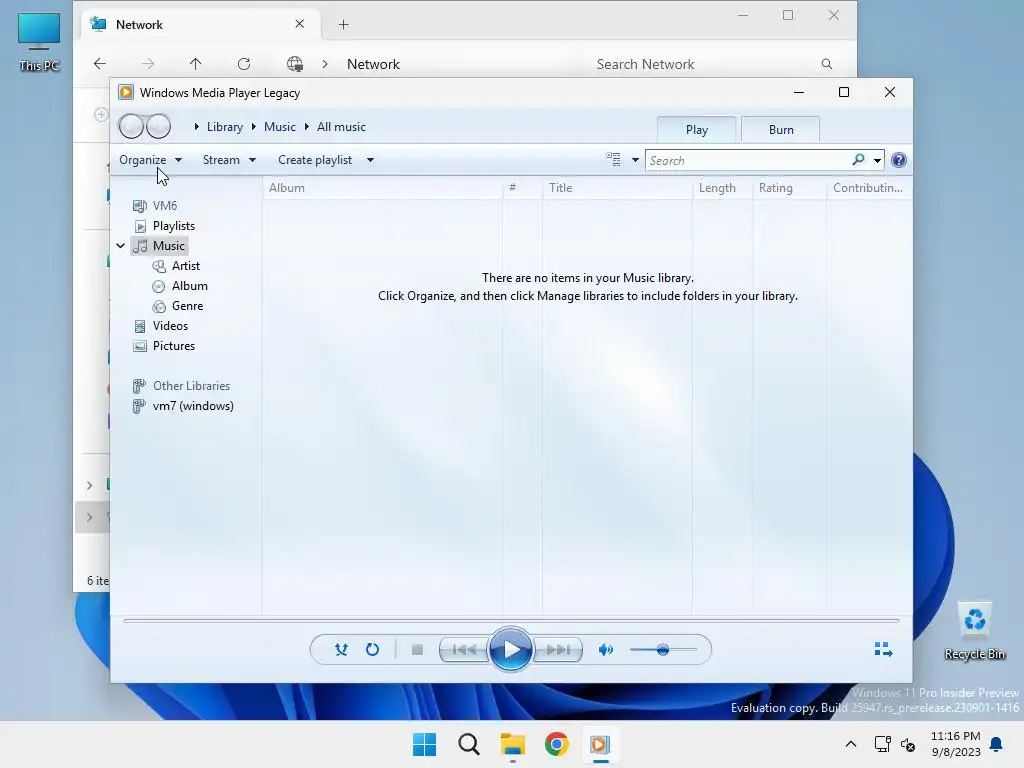Collapse the Music tree node
This screenshot has width=1024, height=768.
tap(121, 246)
